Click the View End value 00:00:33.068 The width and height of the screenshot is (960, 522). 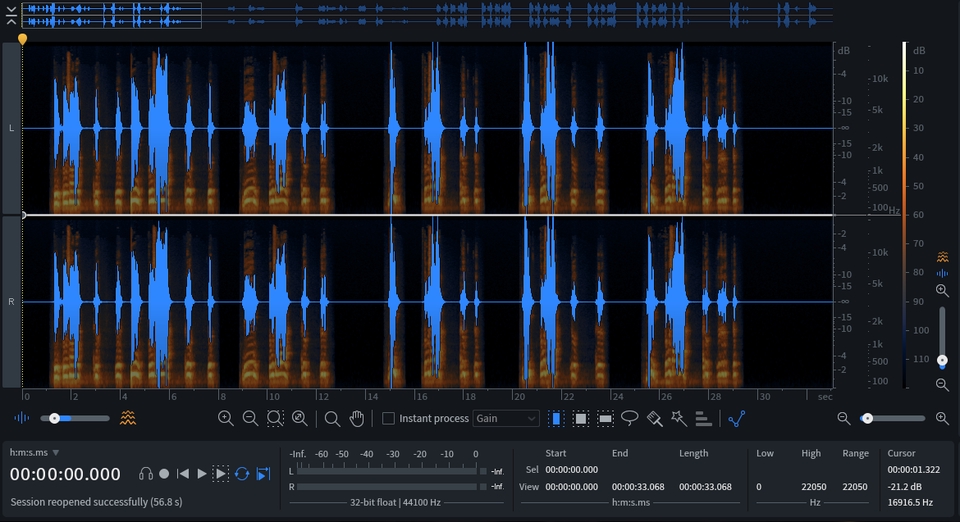(638, 487)
